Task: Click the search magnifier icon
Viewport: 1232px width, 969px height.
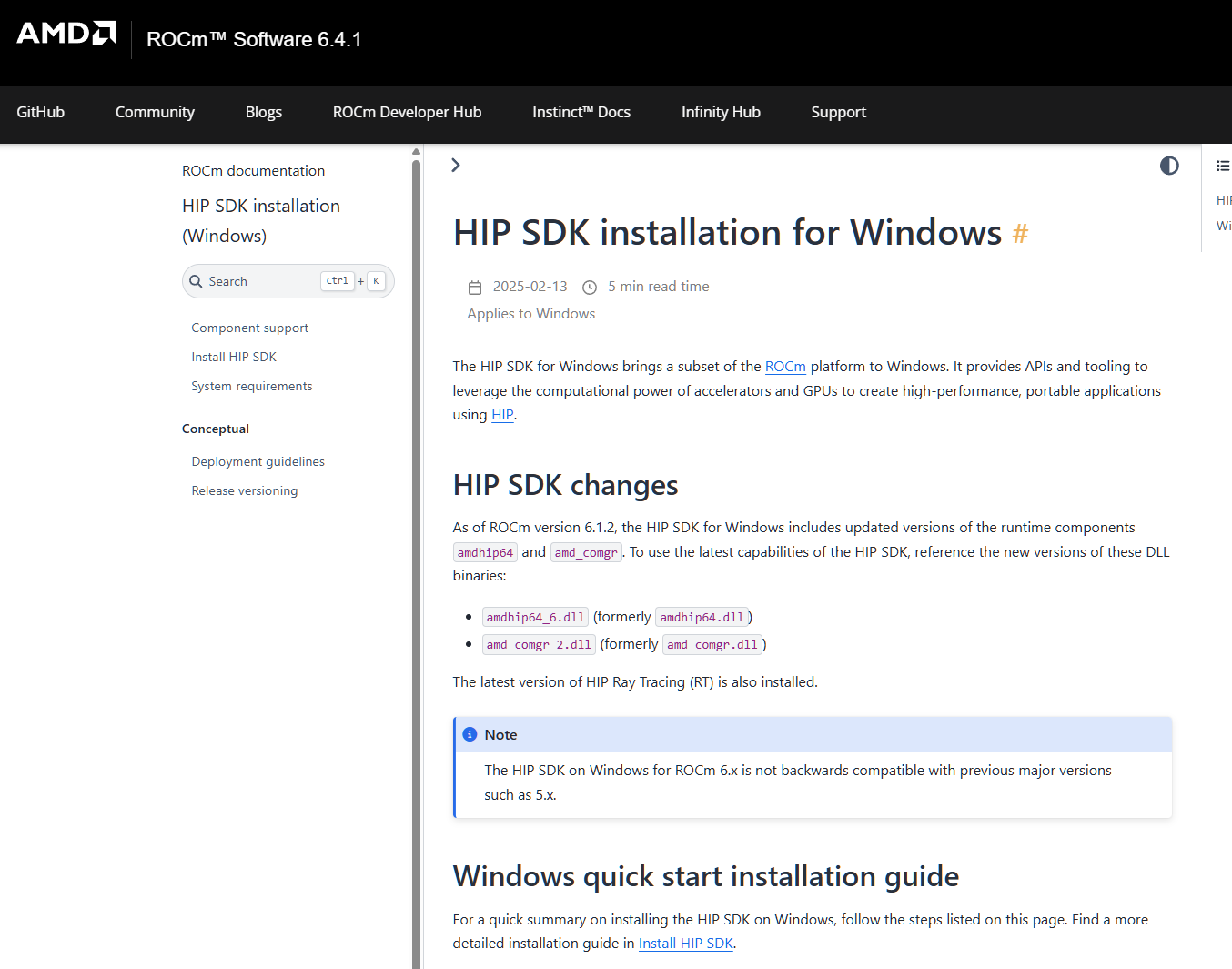Action: [x=196, y=281]
